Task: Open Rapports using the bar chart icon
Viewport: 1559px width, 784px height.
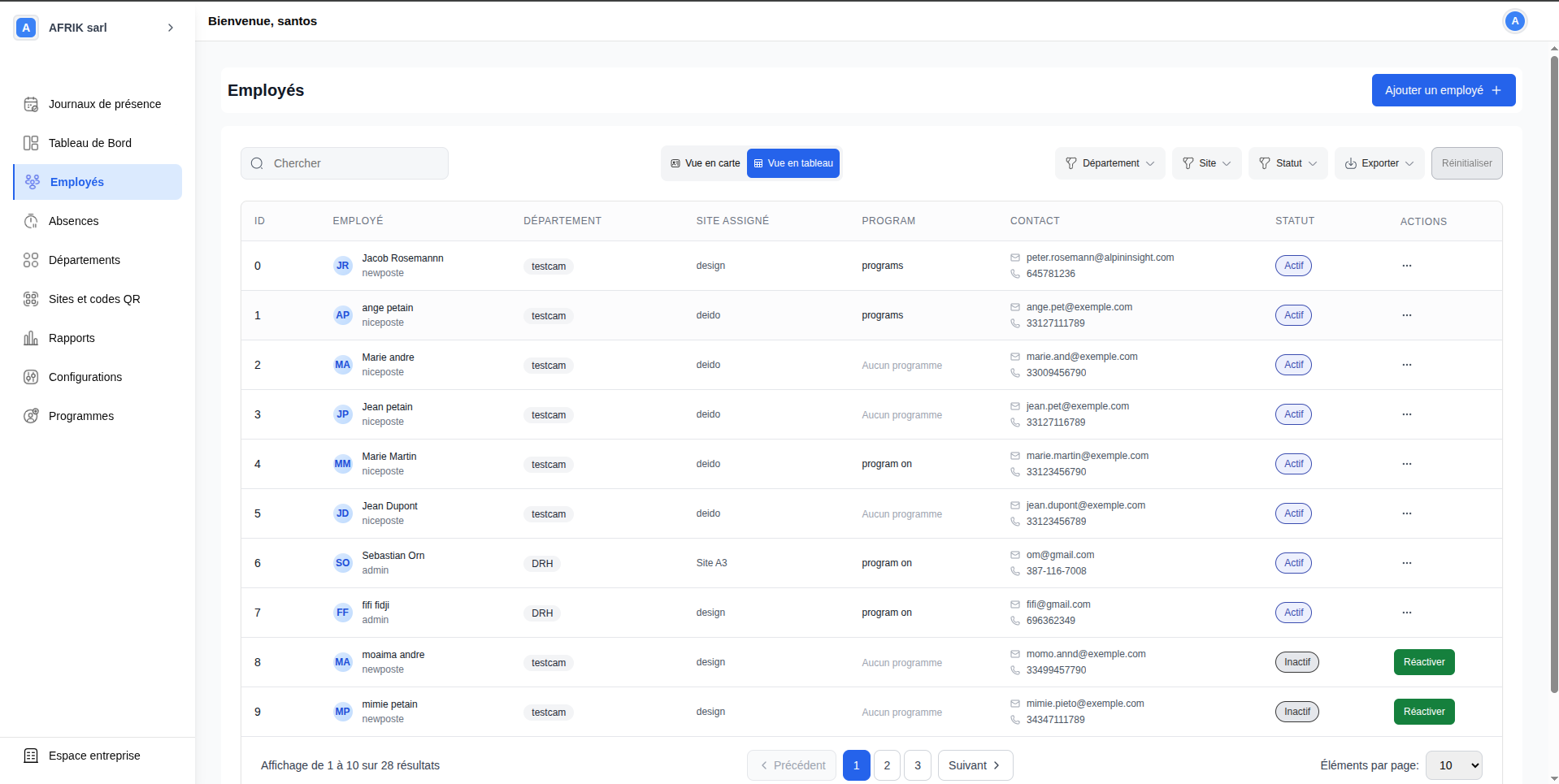Action: tap(31, 338)
